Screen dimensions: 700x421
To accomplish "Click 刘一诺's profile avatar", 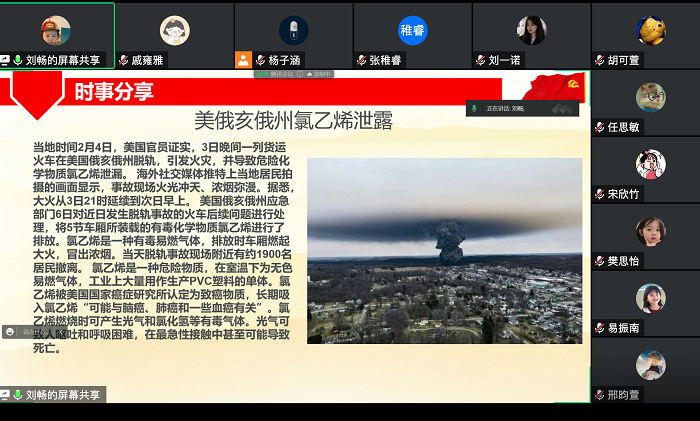I will tap(531, 29).
